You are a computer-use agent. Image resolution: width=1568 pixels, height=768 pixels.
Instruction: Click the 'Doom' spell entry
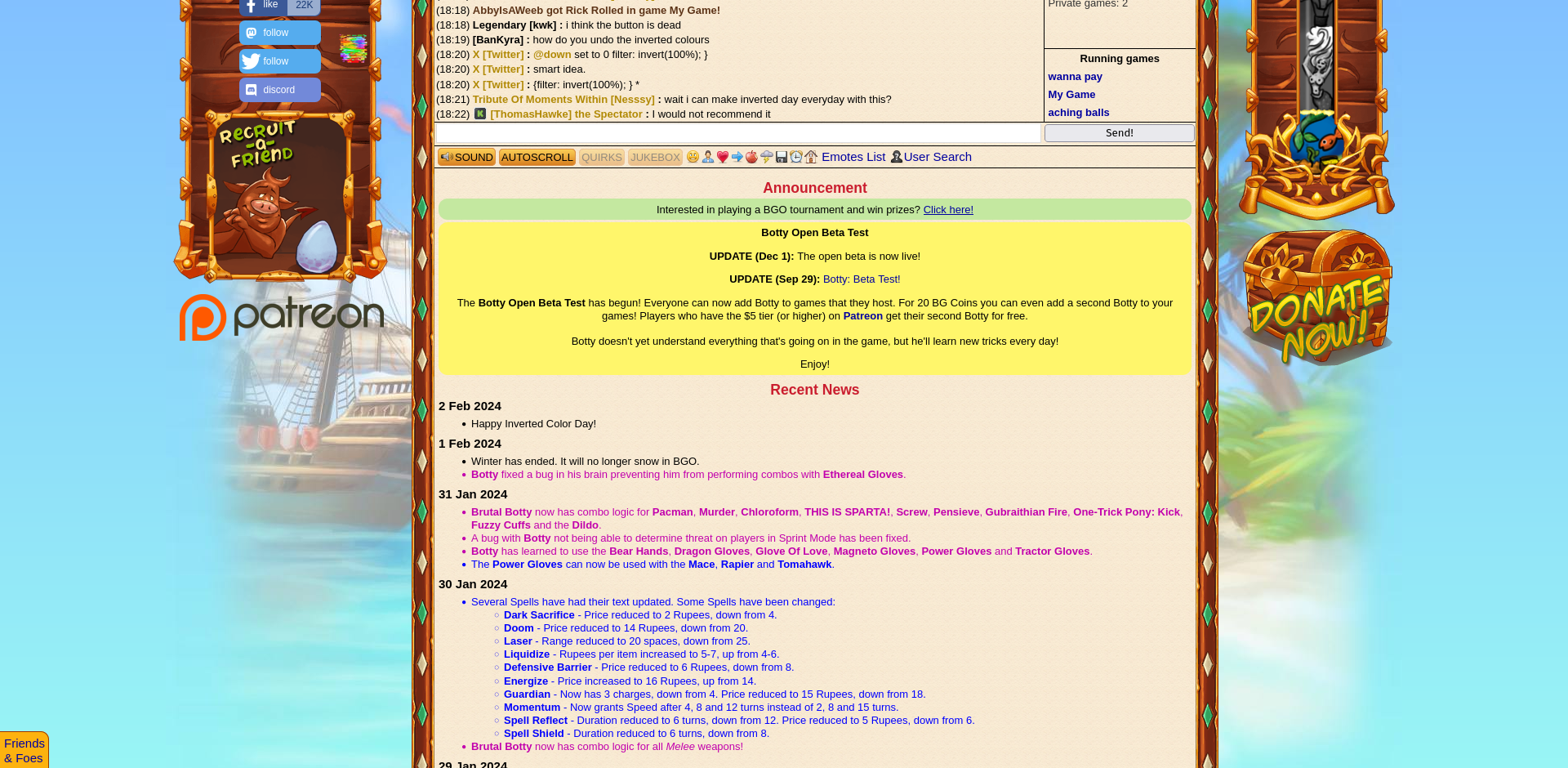coord(519,628)
